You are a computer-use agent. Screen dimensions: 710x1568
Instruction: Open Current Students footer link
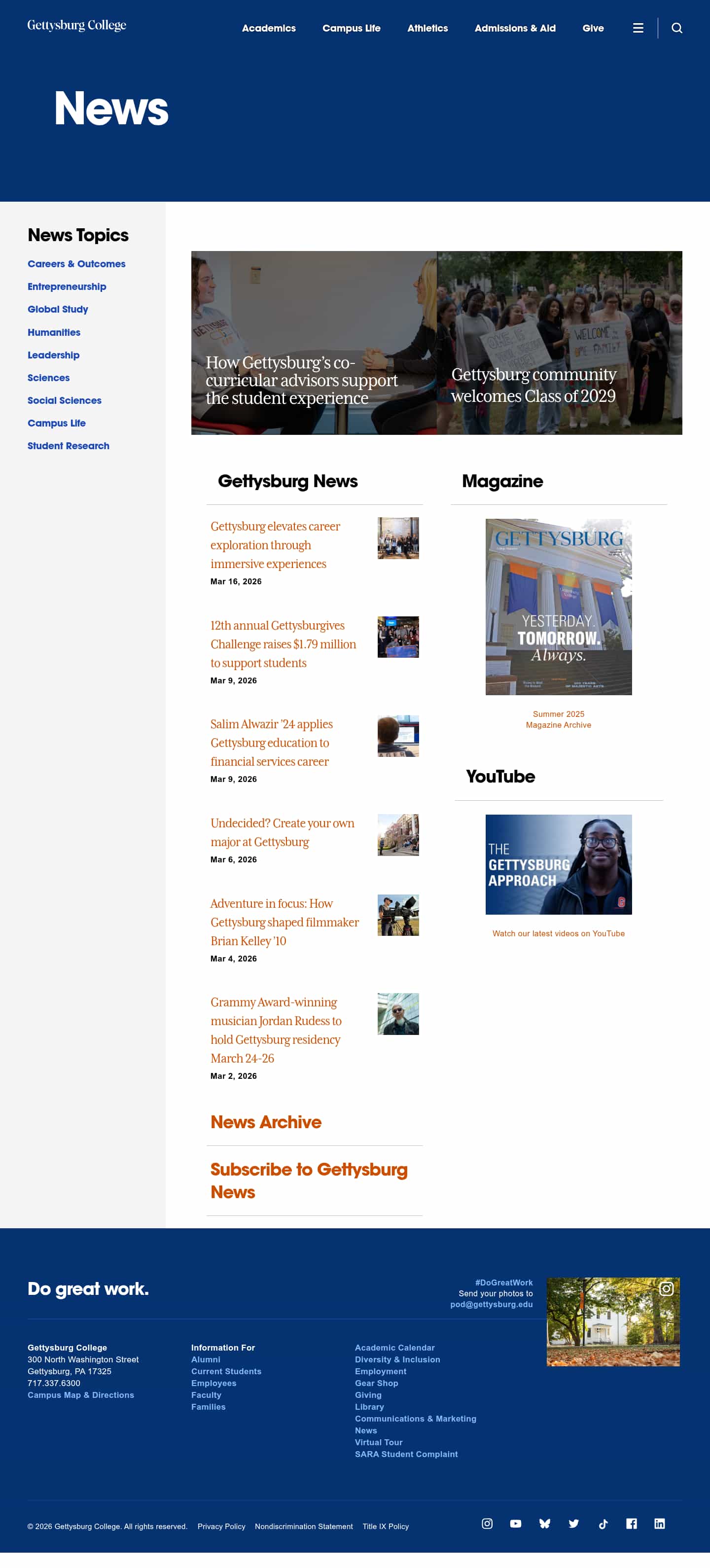tap(226, 1371)
